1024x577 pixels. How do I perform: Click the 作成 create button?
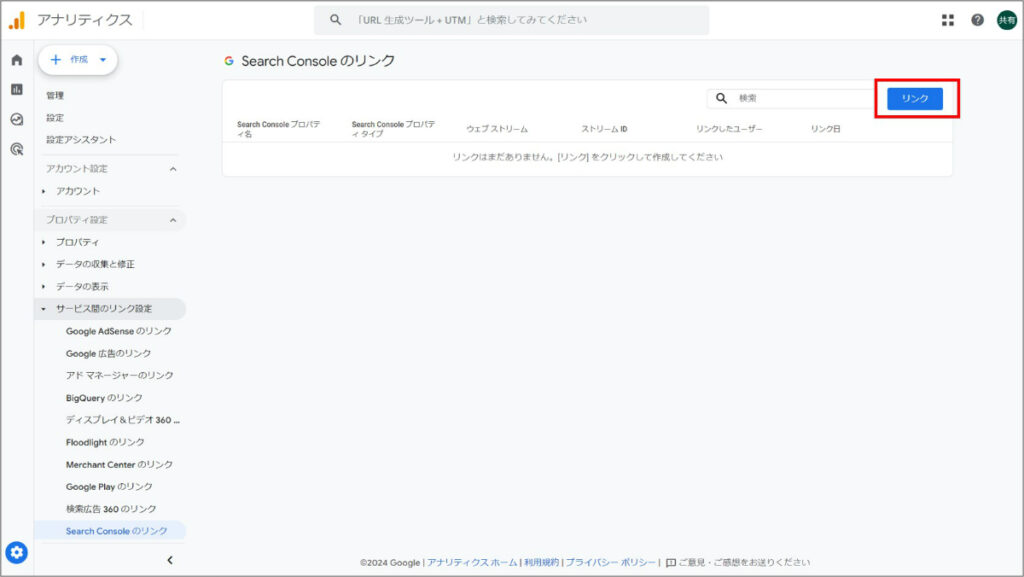click(78, 59)
